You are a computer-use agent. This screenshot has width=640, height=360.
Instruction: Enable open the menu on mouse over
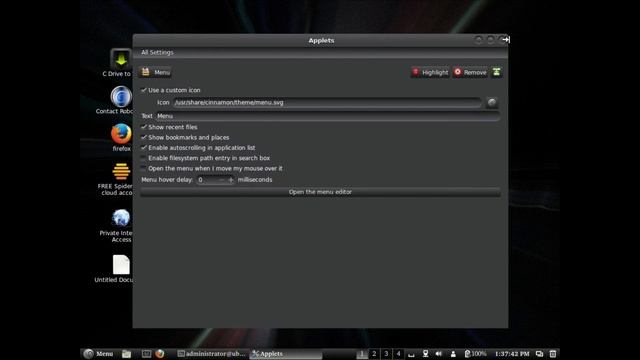[x=143, y=168]
